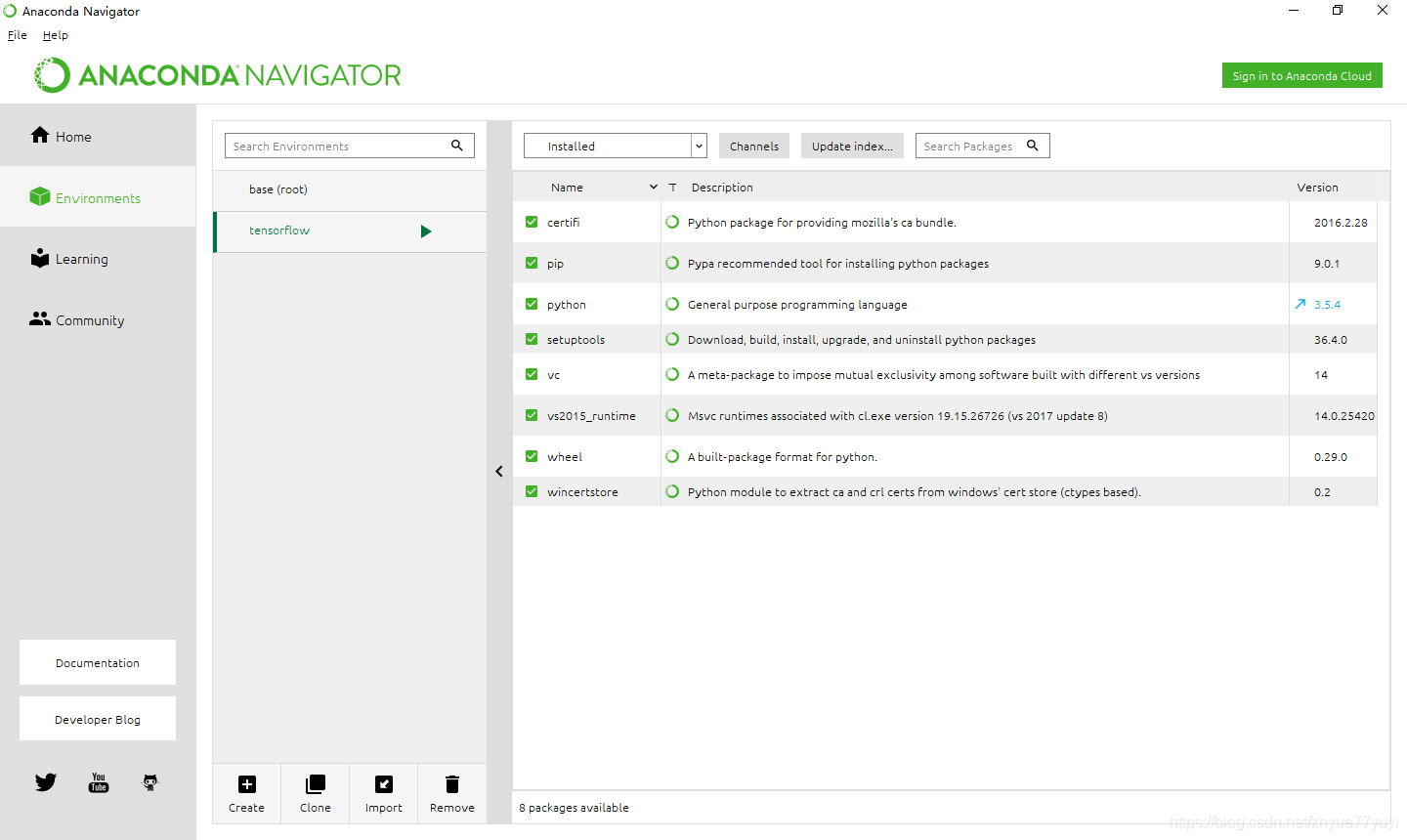The height and width of the screenshot is (840, 1407).
Task: Click the Search Packages magnifier icon
Action: click(x=1032, y=146)
